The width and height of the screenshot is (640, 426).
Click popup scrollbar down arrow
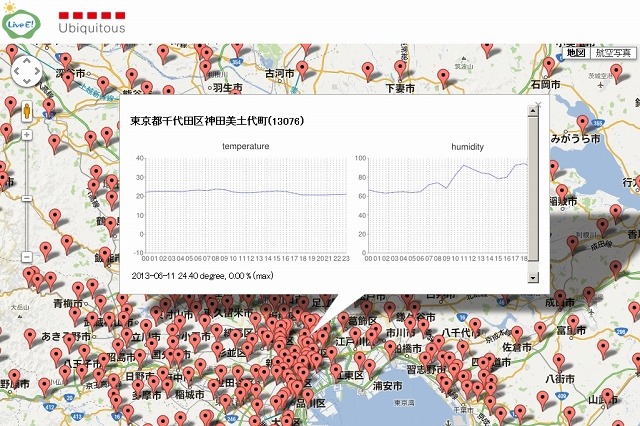[x=533, y=278]
